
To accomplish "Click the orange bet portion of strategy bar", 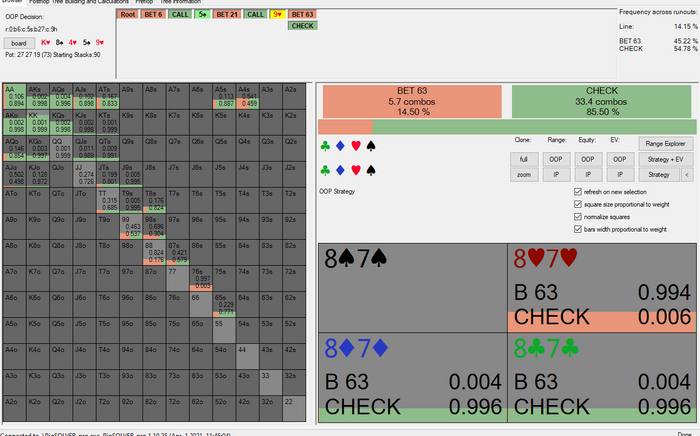I will (345, 127).
